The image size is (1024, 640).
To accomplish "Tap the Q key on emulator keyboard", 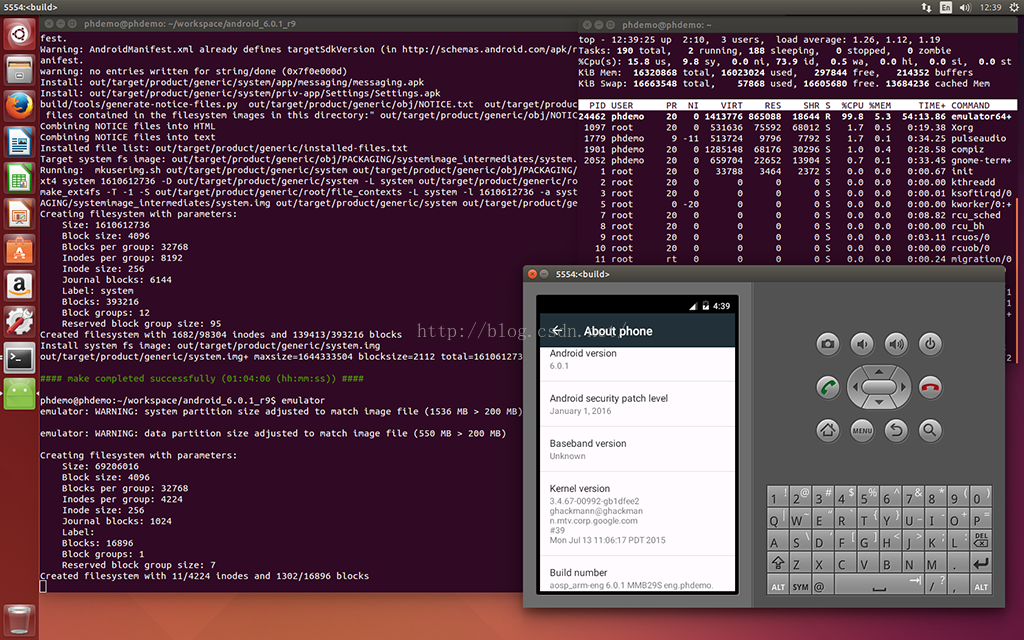I will 775,520.
